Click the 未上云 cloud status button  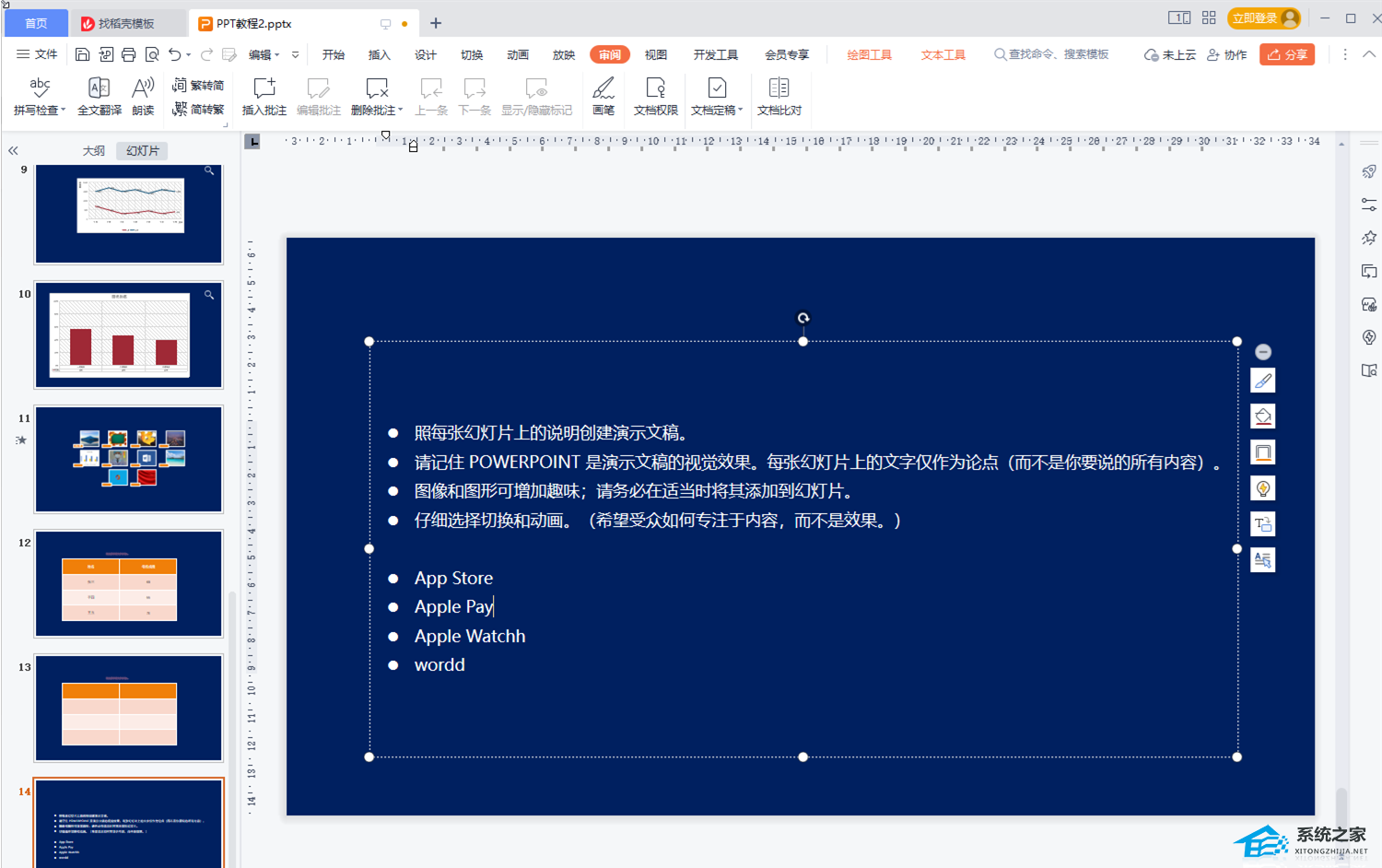pos(1170,54)
